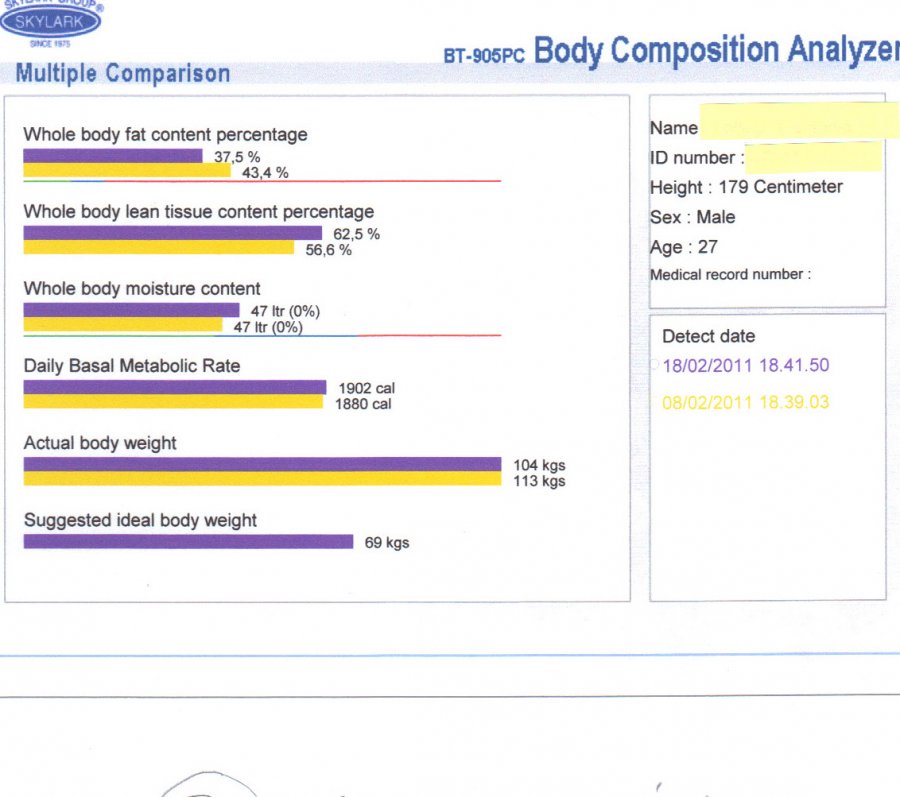This screenshot has height=797, width=900.
Task: Select the "1902 cal" value
Action: [367, 388]
